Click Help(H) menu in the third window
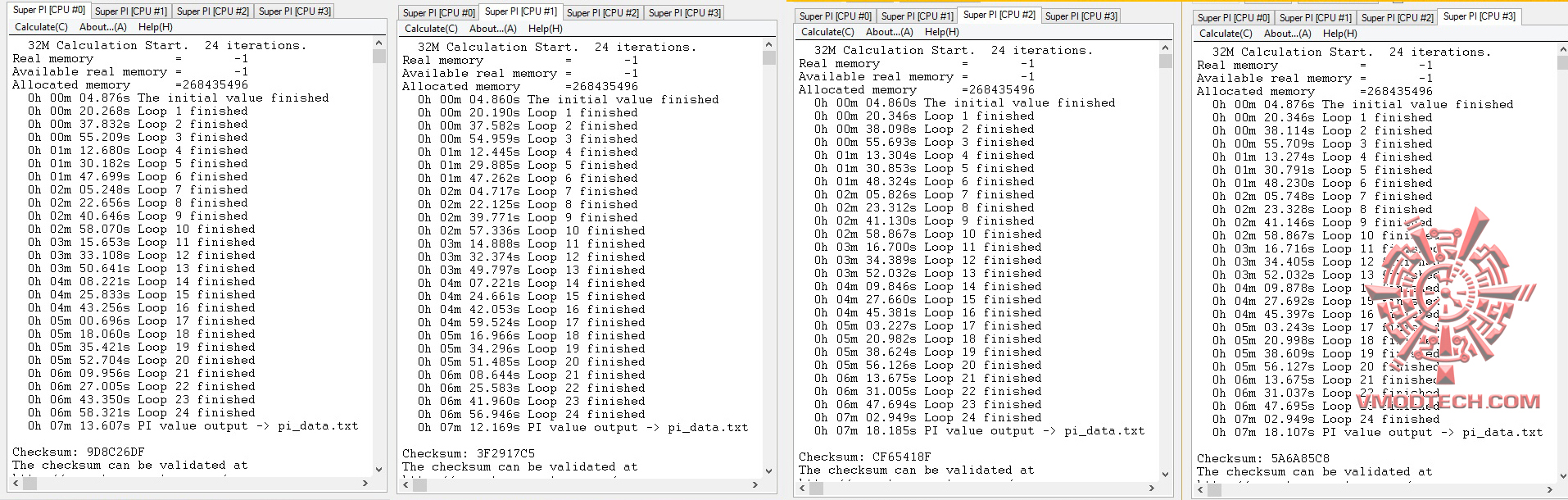 coord(942,32)
